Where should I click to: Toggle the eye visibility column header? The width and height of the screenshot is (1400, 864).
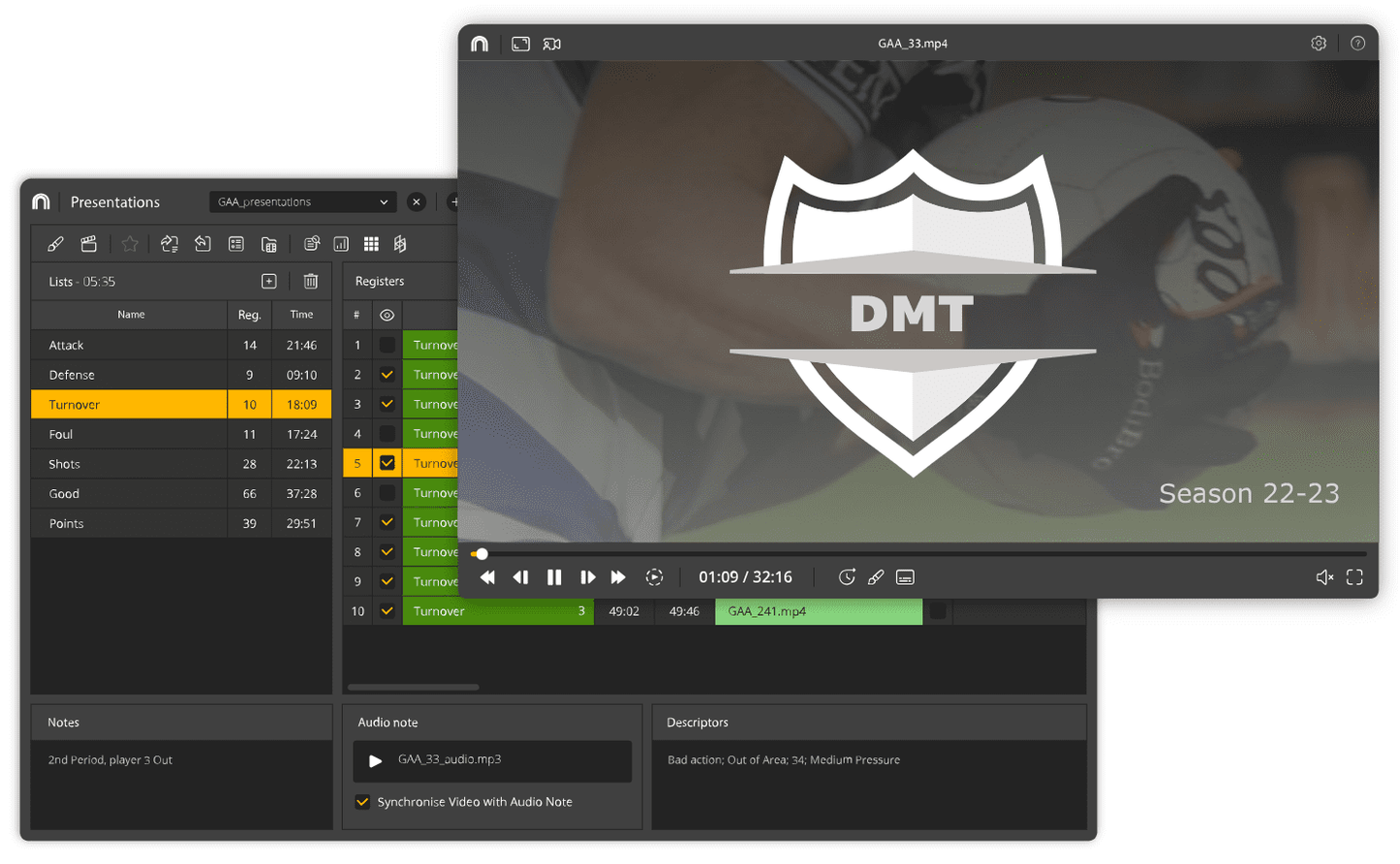point(387,315)
